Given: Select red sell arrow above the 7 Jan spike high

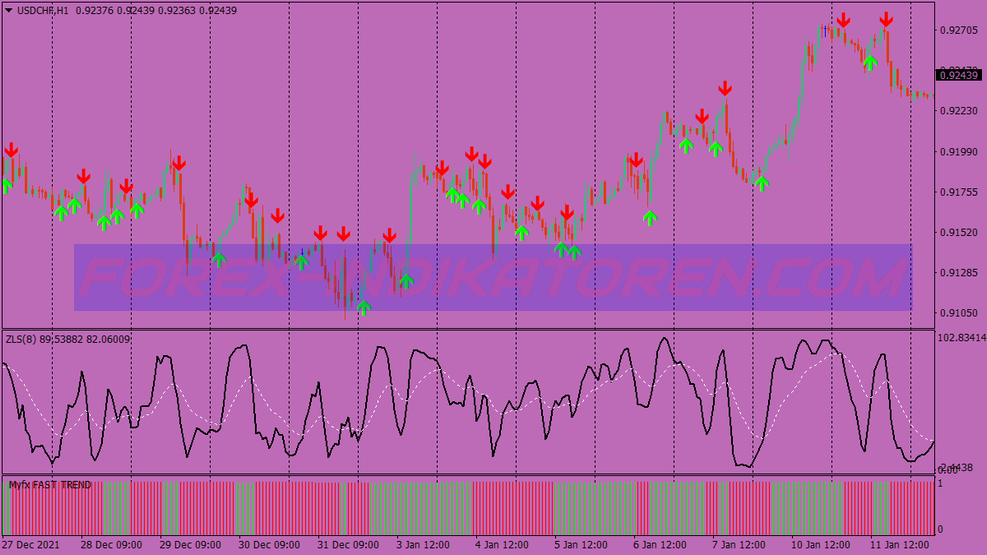Looking at the screenshot, I should [x=725, y=88].
